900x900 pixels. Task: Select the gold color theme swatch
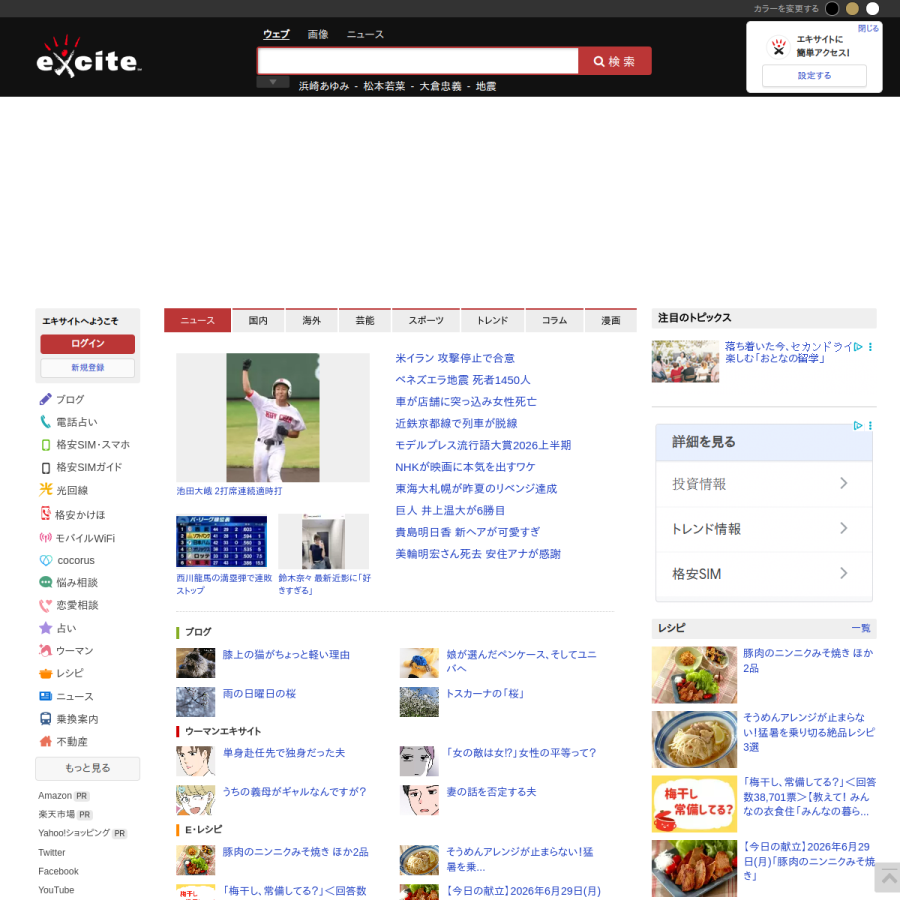(x=852, y=9)
